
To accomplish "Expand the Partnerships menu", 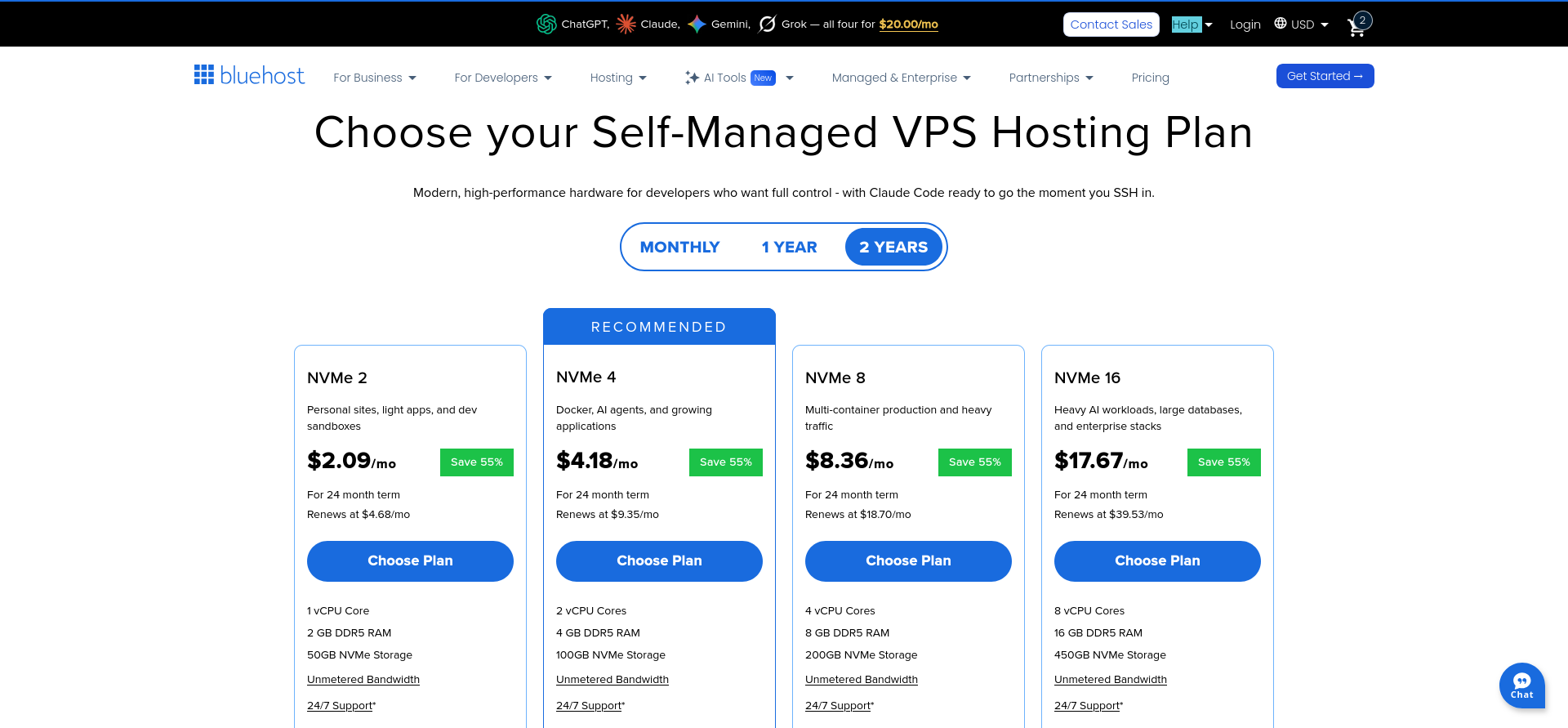I will pos(1051,78).
